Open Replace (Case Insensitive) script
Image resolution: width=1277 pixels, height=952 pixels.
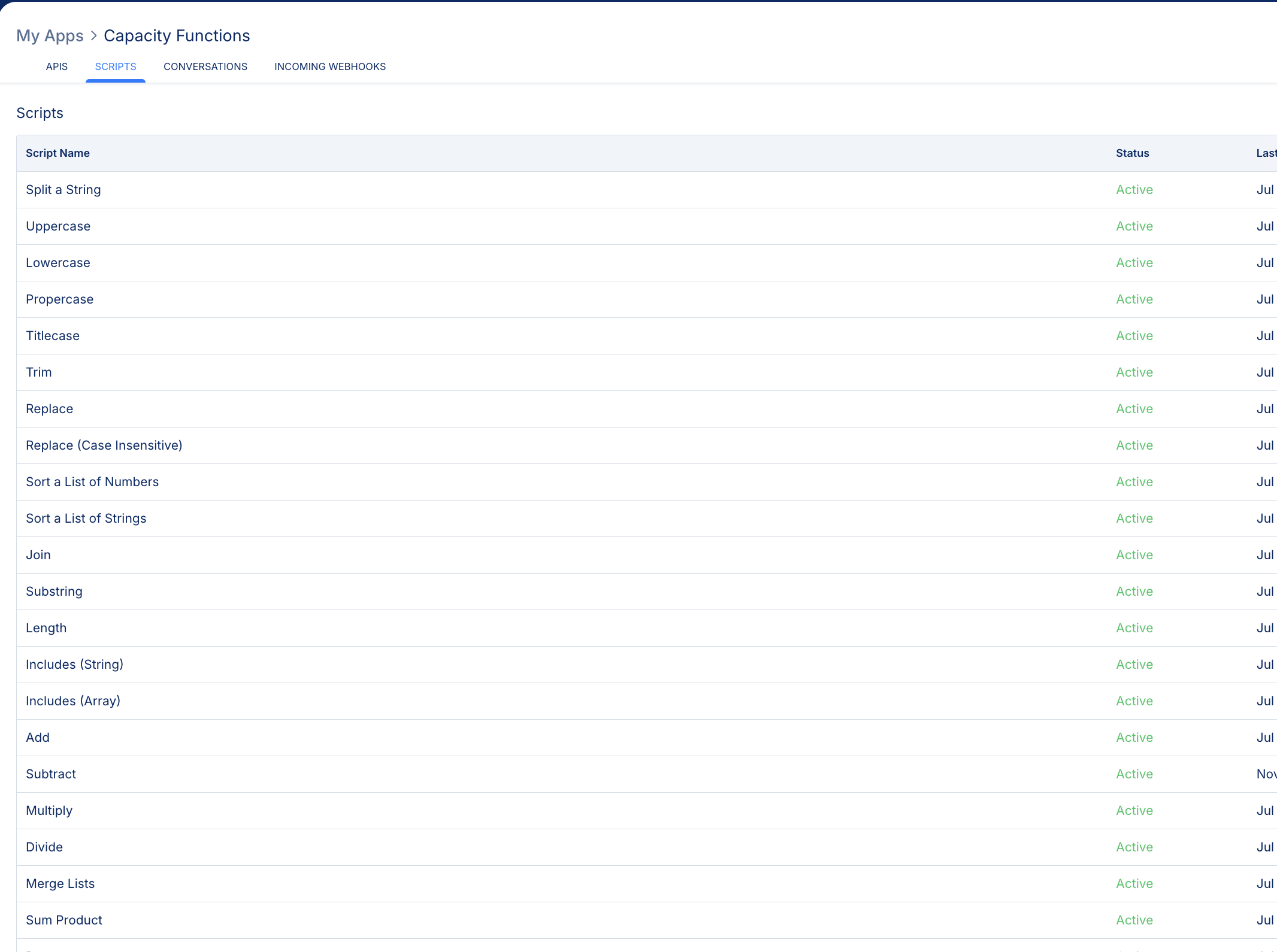(104, 445)
